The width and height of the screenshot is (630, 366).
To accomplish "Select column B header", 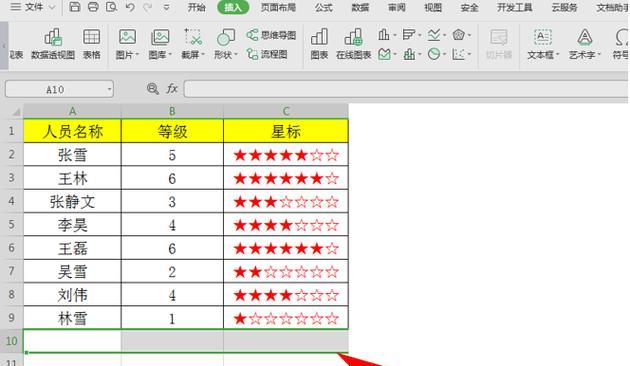I will coord(172,111).
